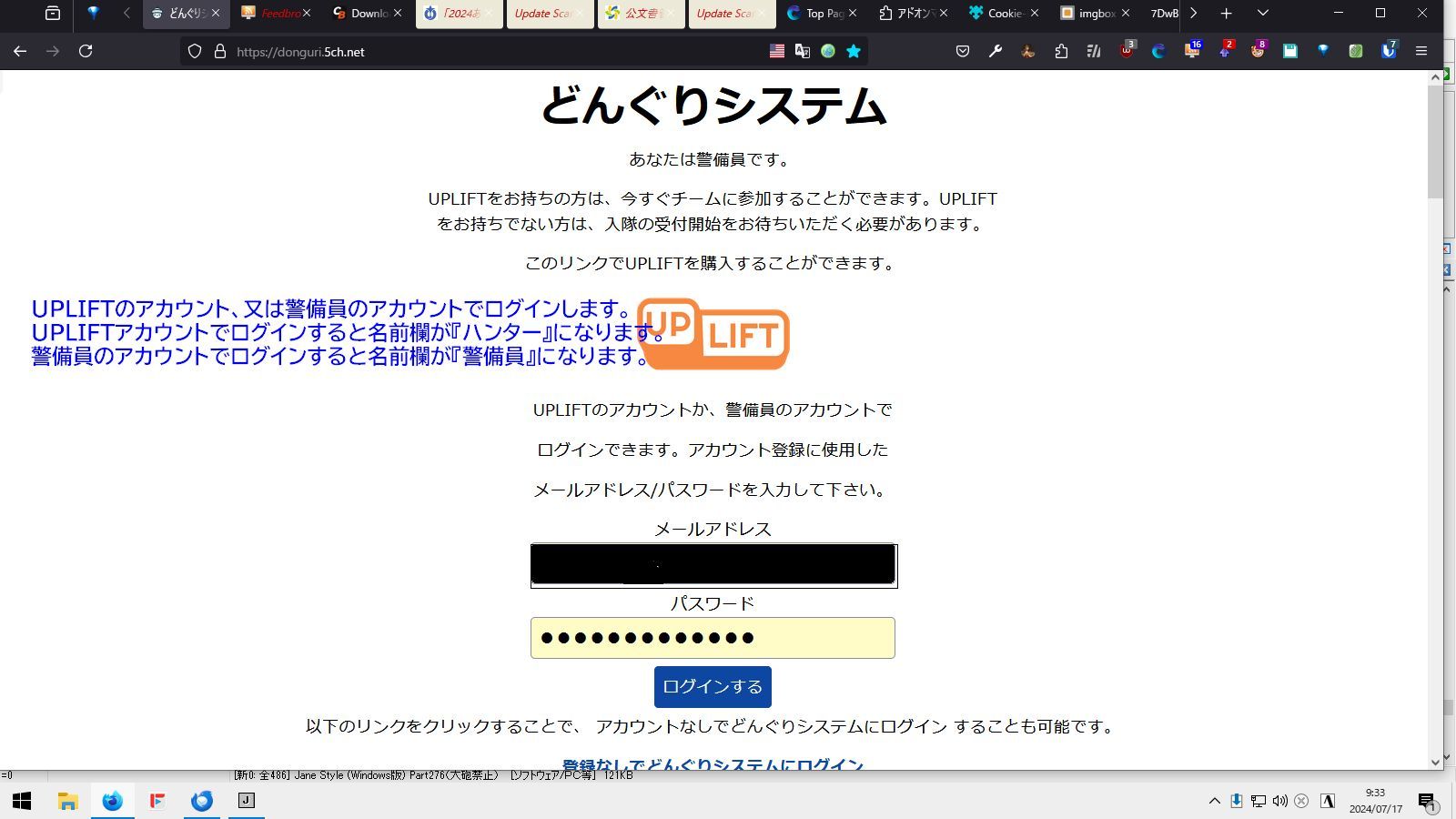Click the extension icon with badge 2
This screenshot has height=819, width=1456.
click(1225, 50)
